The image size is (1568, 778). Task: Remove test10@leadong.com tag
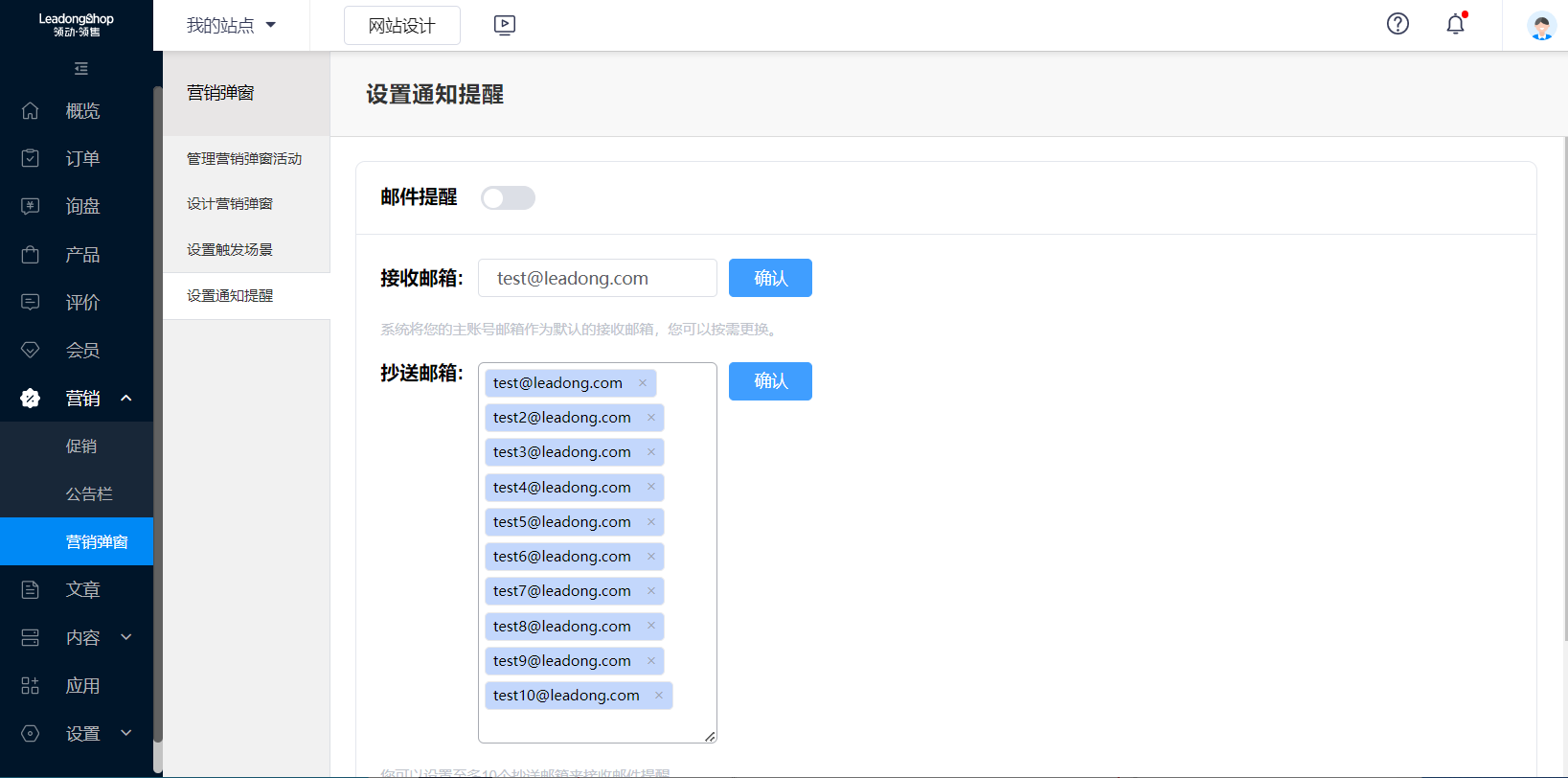point(659,696)
